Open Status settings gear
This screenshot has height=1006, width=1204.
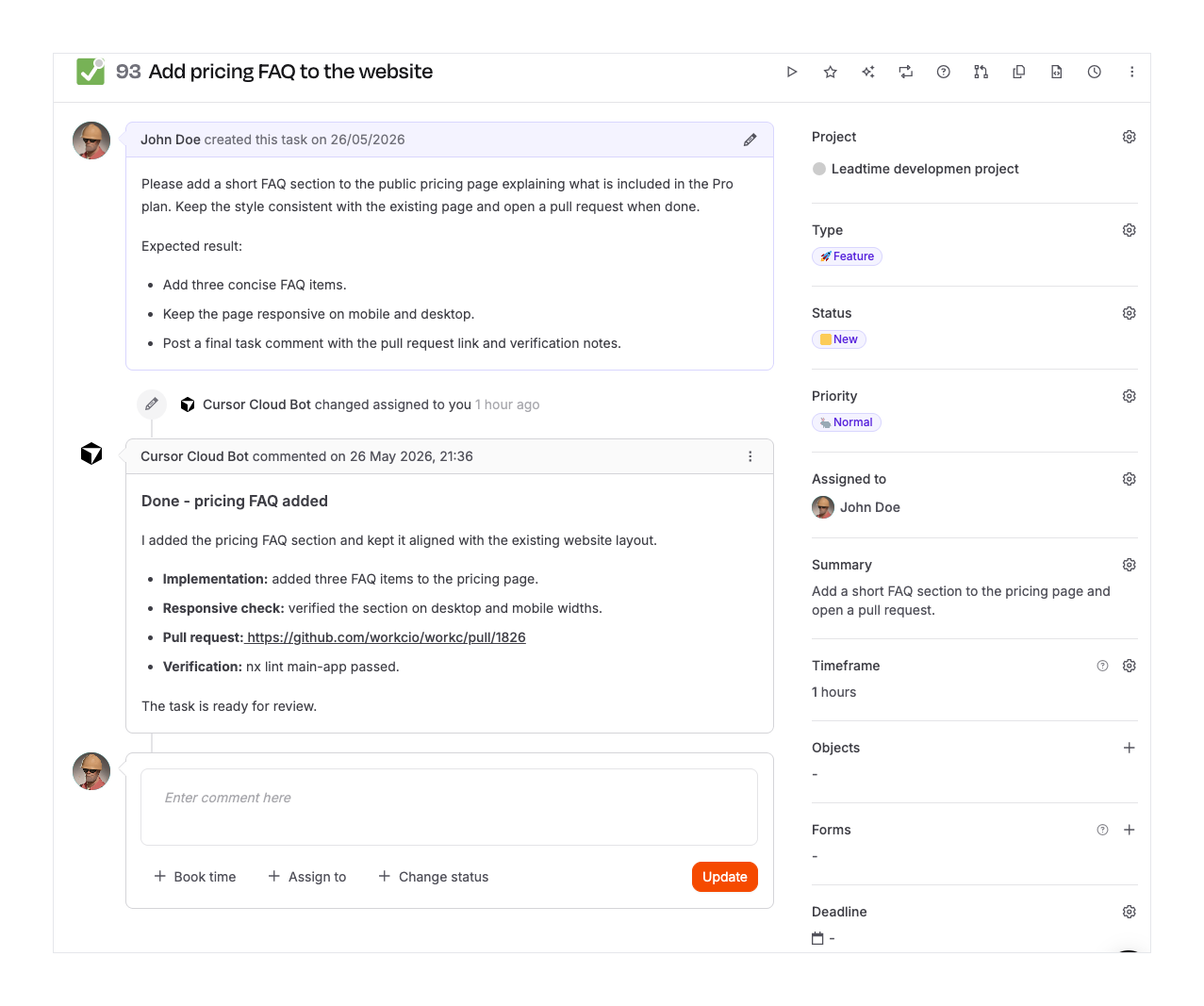[1129, 313]
